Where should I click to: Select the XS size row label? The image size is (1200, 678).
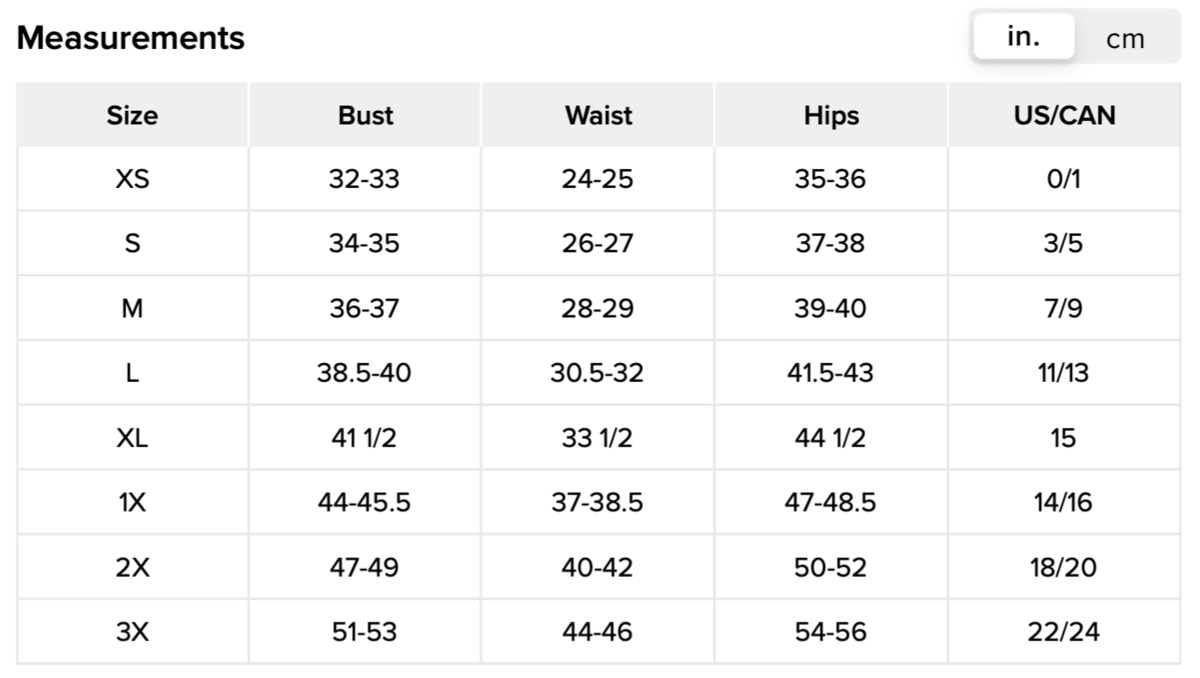click(x=132, y=179)
